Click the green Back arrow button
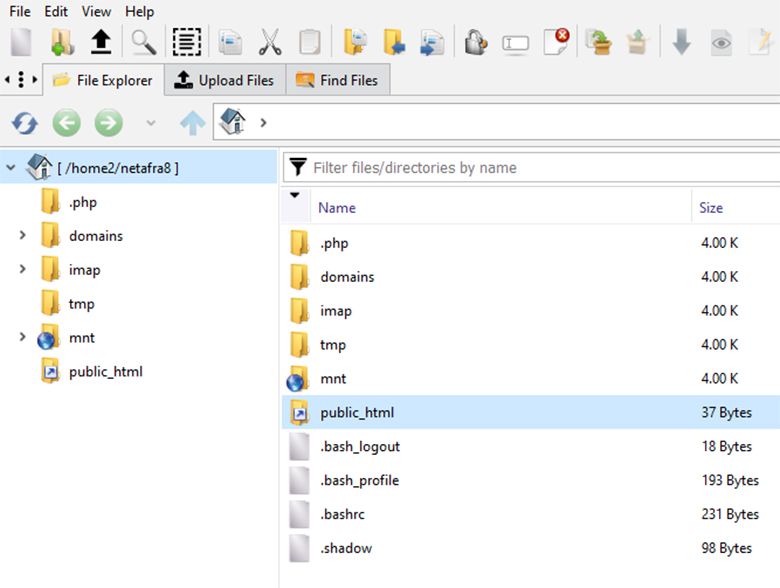Screen dimensions: 780x588 coord(67,122)
